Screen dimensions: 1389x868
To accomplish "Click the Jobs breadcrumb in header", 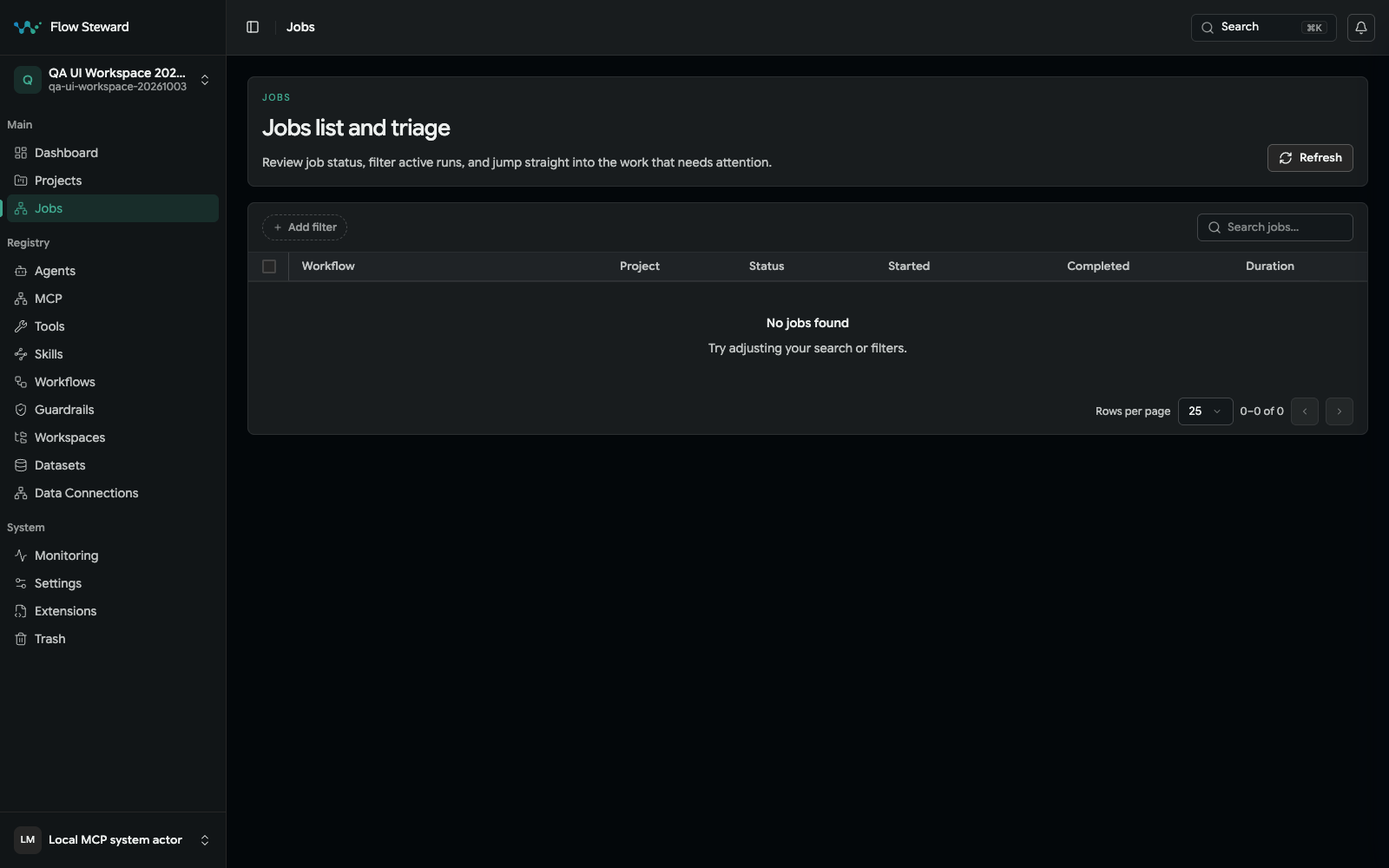I will [300, 27].
